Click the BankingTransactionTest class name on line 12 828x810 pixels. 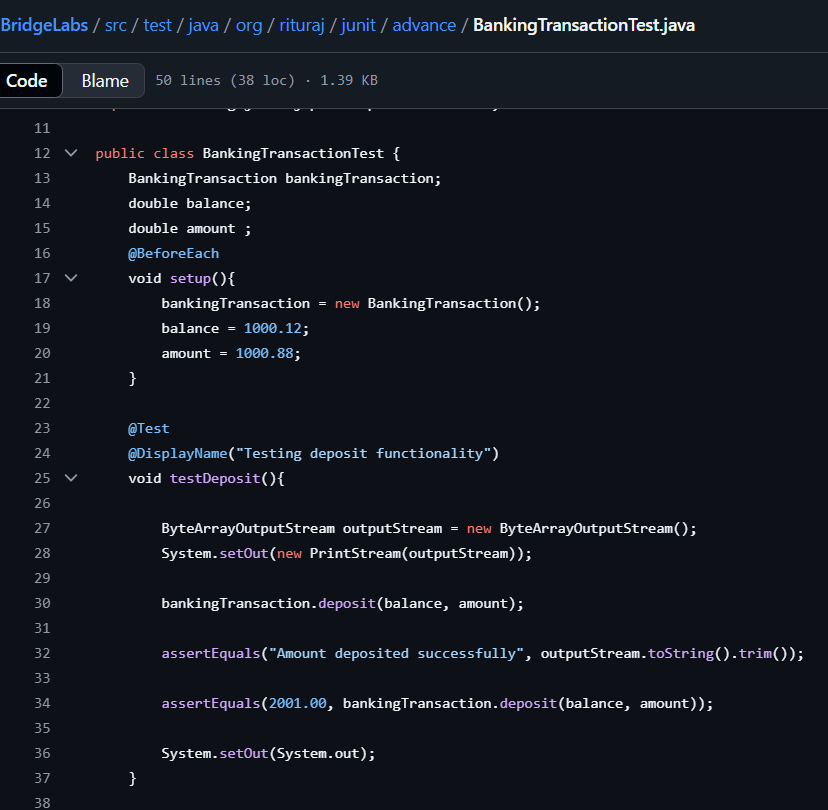[x=293, y=153]
